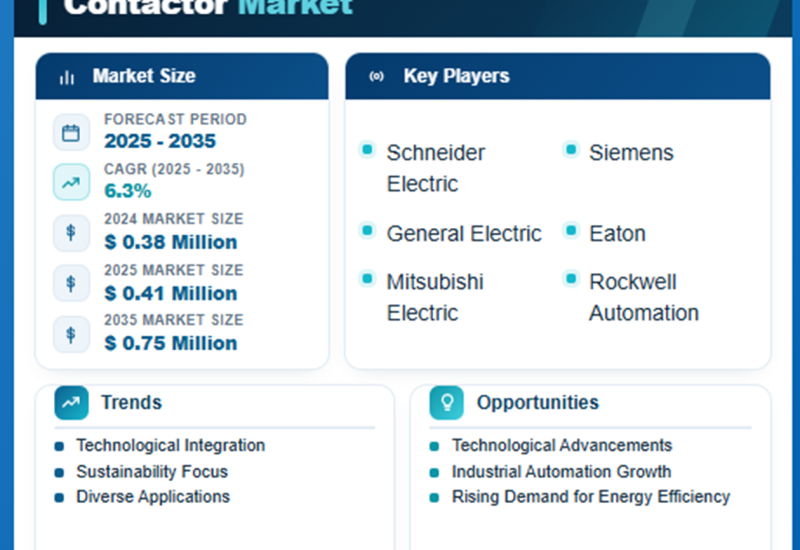Screen dimensions: 800x550
Task: Click the dollar icon for 2035 Market Size
Action: click(71, 334)
